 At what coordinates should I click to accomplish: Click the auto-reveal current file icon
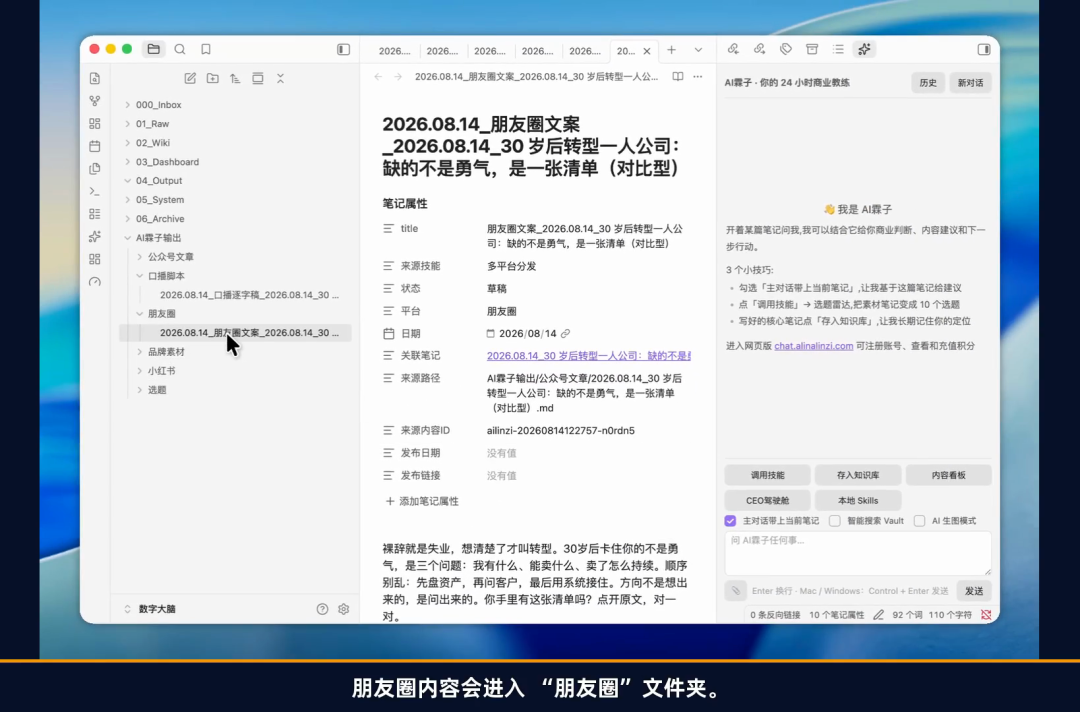[258, 78]
